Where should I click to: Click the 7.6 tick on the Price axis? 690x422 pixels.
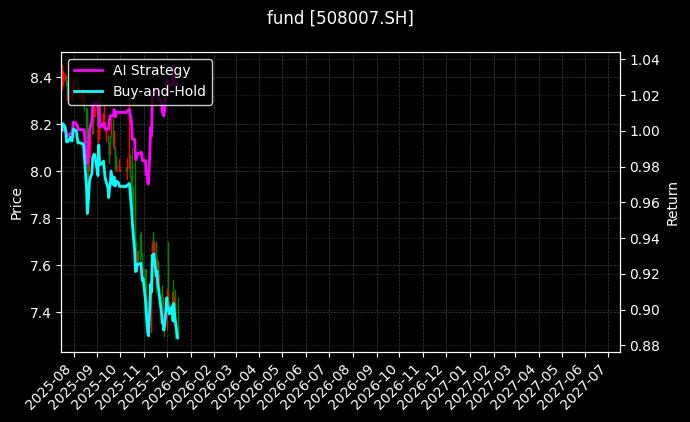click(x=41, y=266)
